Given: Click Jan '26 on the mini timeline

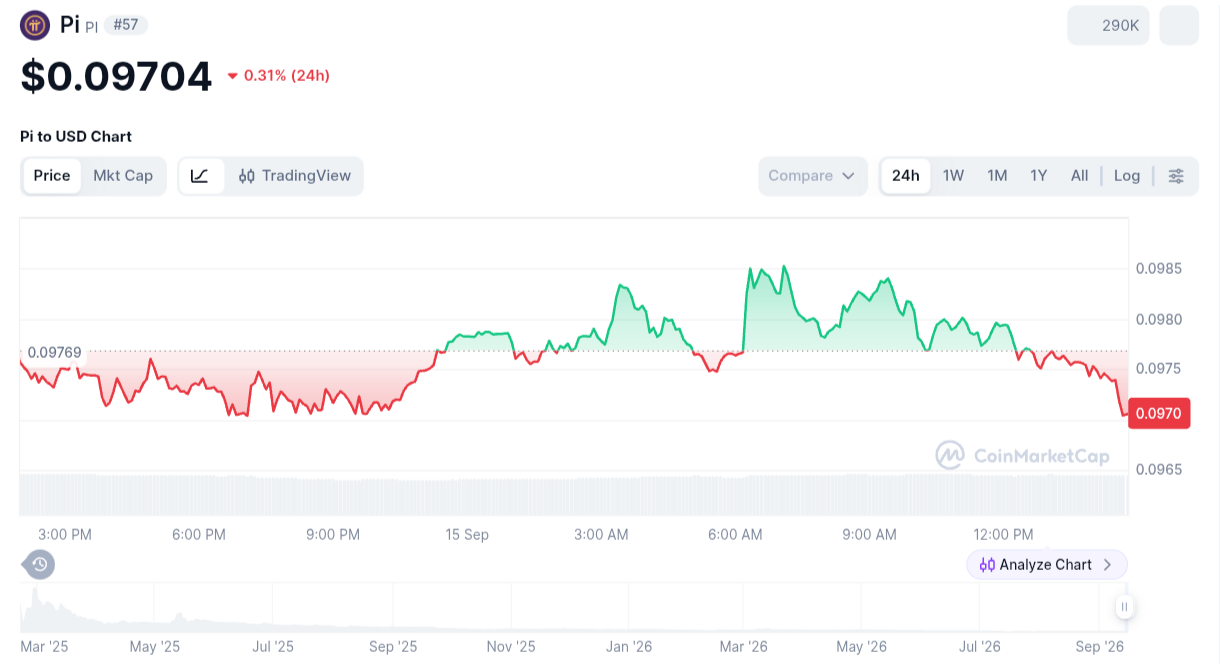Looking at the screenshot, I should pyautogui.click(x=629, y=647).
